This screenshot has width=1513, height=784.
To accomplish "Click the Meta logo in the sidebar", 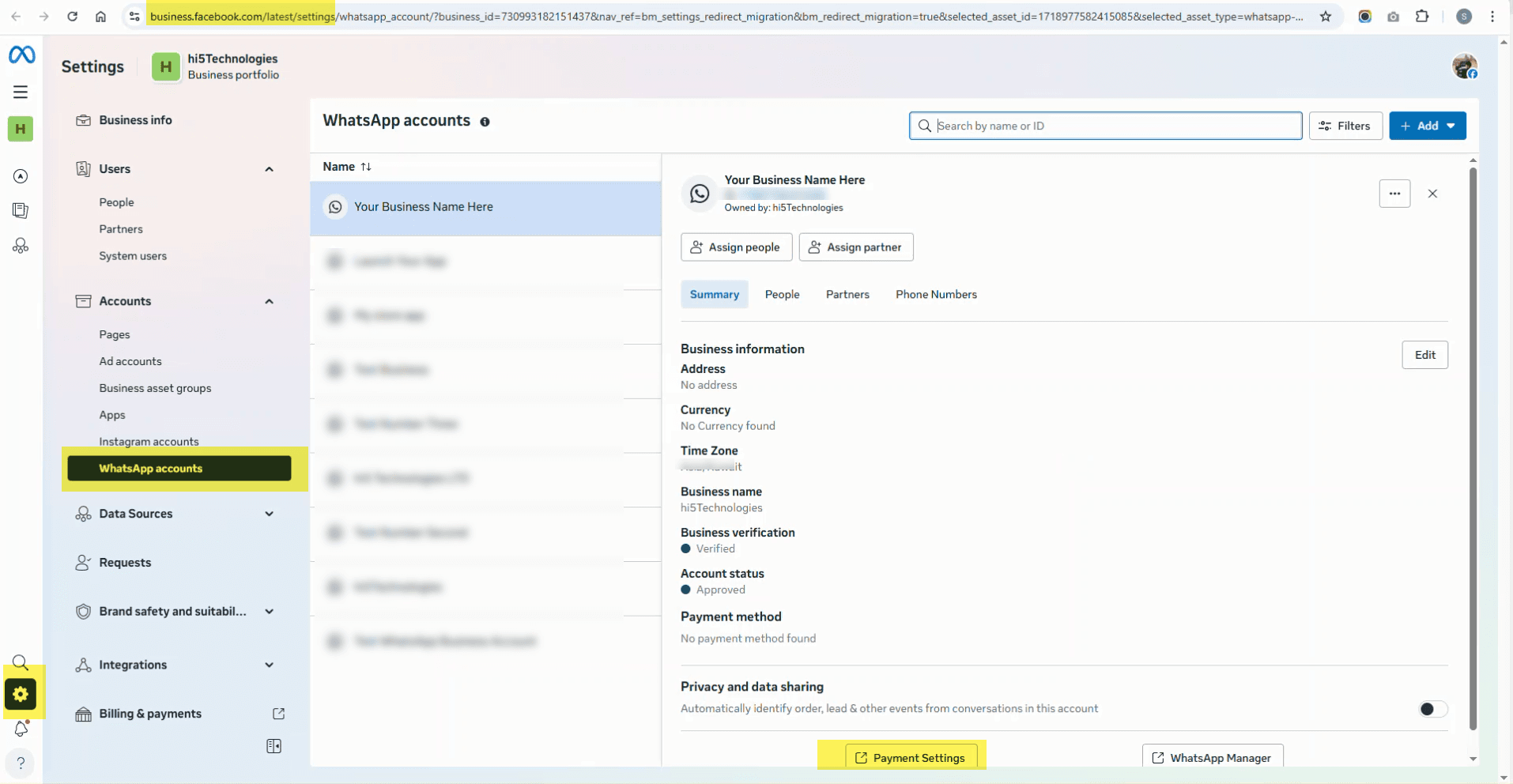I will tap(21, 54).
